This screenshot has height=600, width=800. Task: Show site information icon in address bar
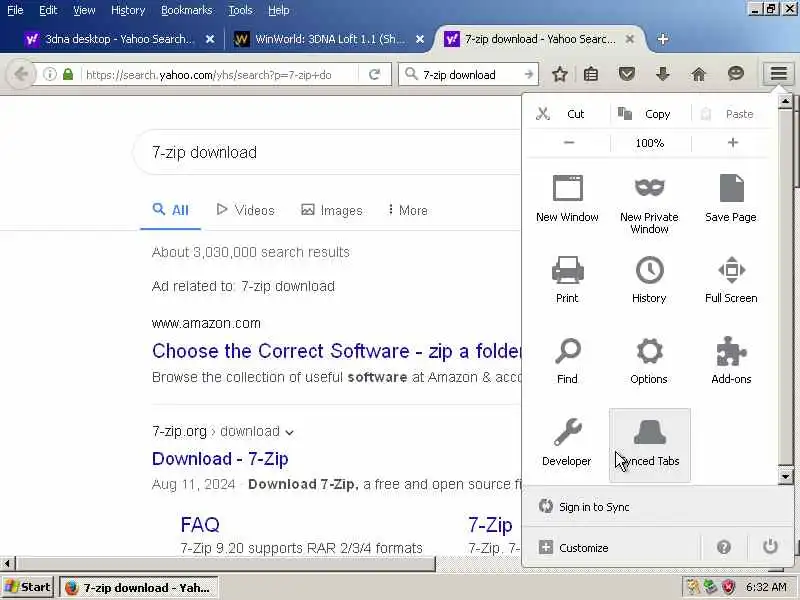pos(49,74)
